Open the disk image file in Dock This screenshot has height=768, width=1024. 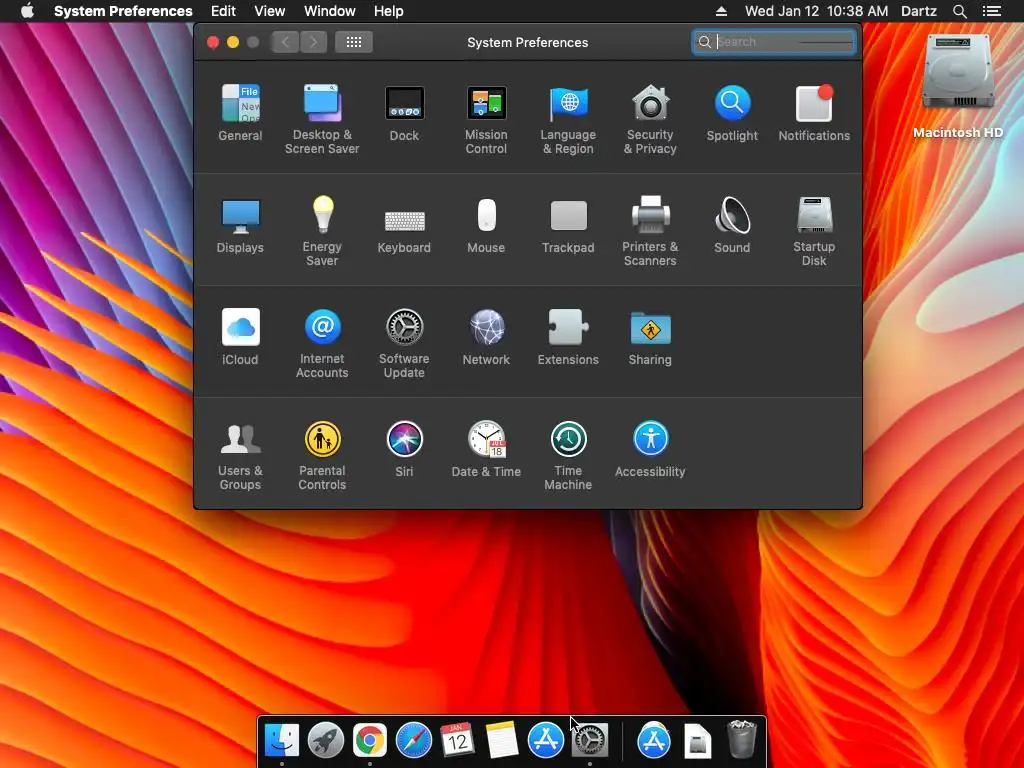[697, 741]
